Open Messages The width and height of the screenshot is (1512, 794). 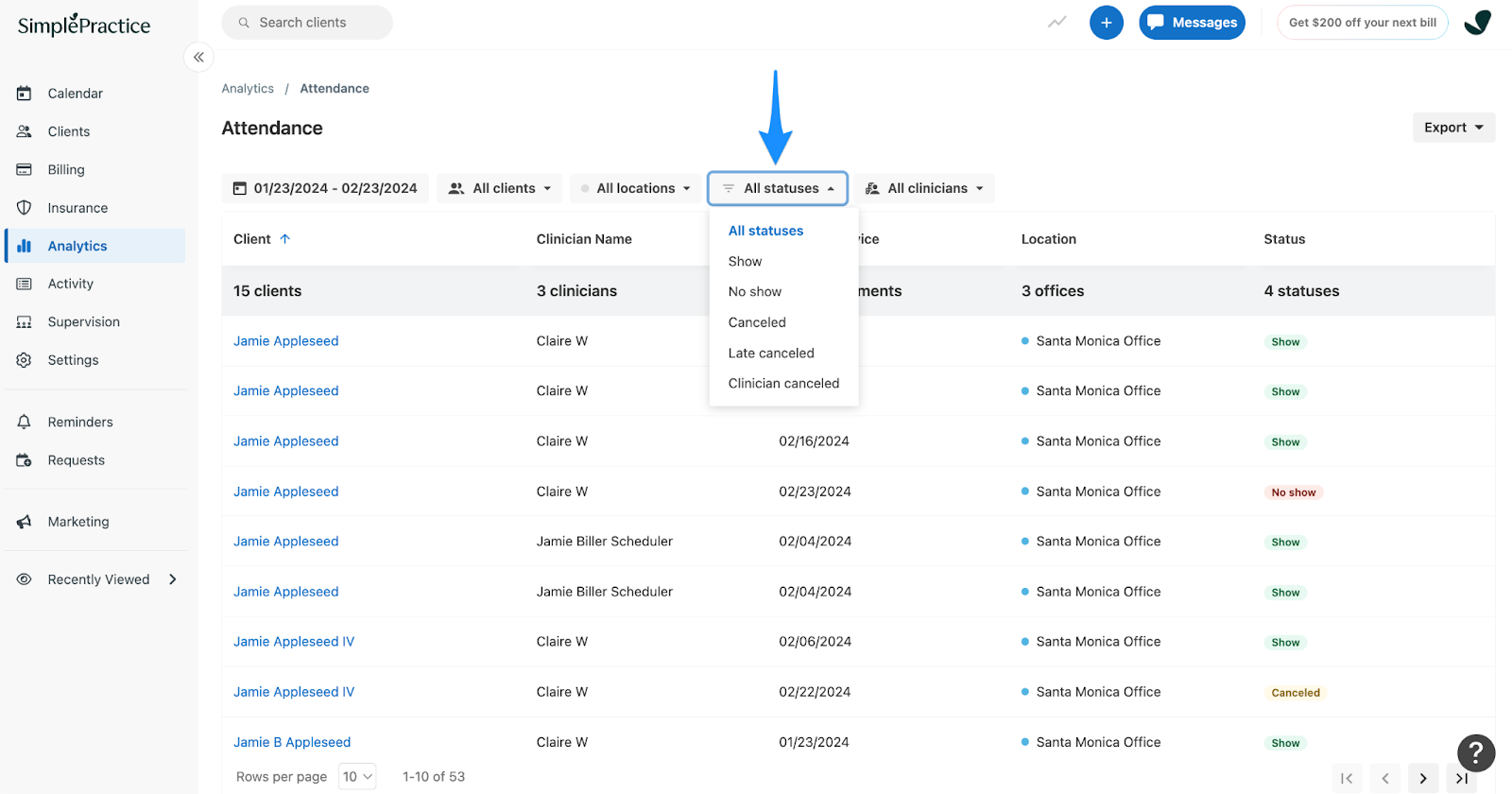(1192, 23)
